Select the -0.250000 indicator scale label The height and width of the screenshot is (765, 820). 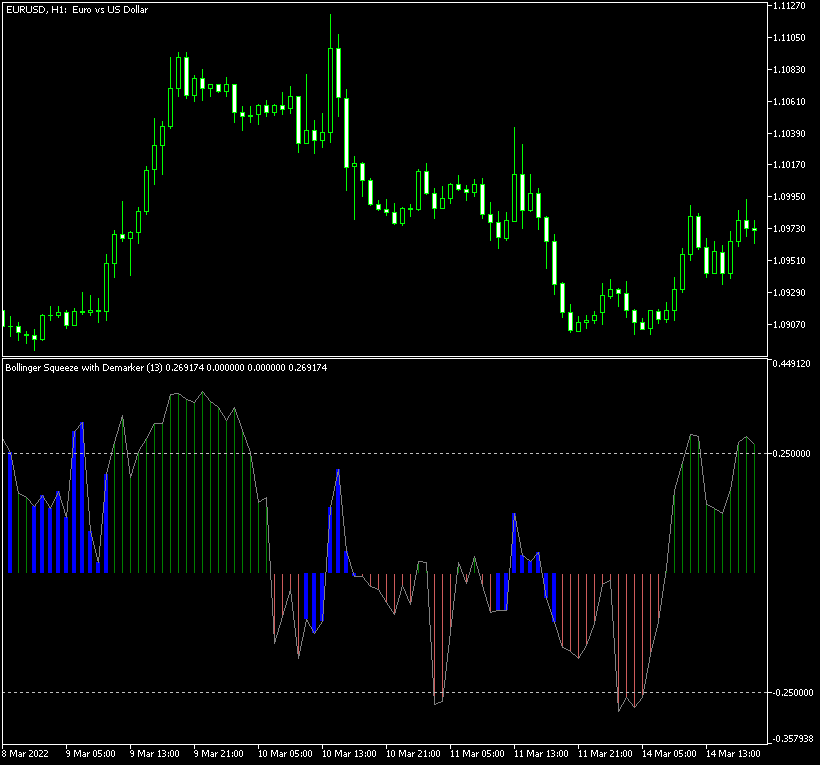point(791,693)
